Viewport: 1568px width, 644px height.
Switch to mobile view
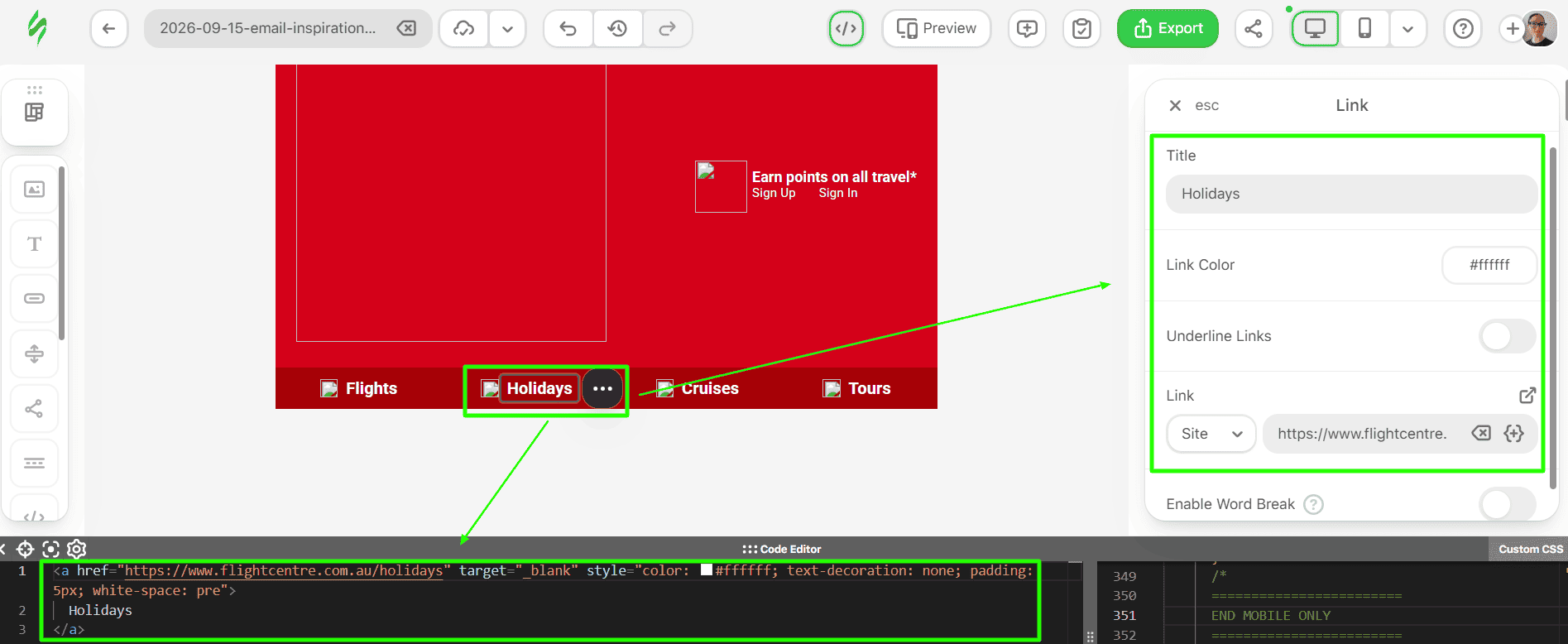tap(1364, 28)
